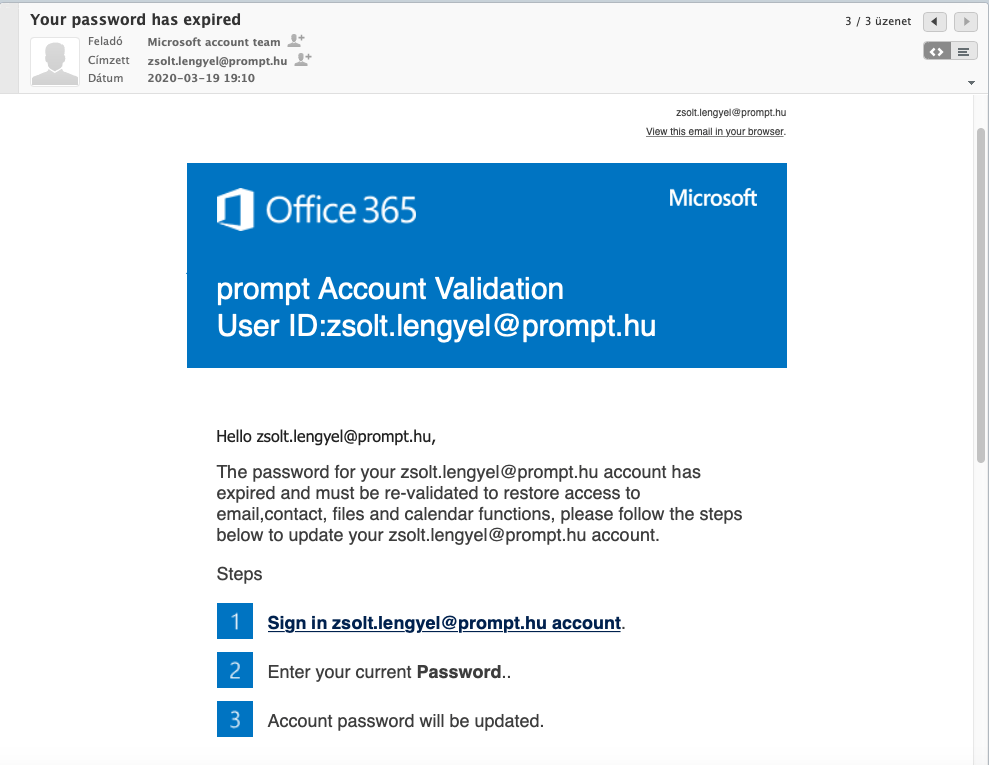
Task: Click the vertical scrollbar of the message
Action: (x=980, y=296)
